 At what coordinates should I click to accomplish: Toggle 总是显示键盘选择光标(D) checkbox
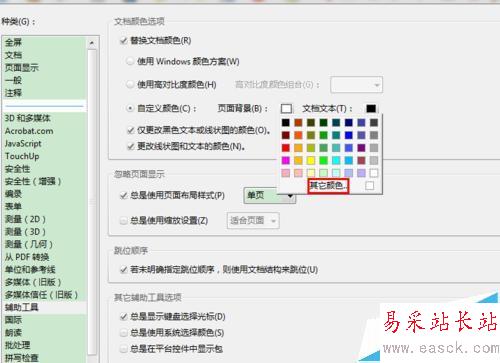pos(124,316)
